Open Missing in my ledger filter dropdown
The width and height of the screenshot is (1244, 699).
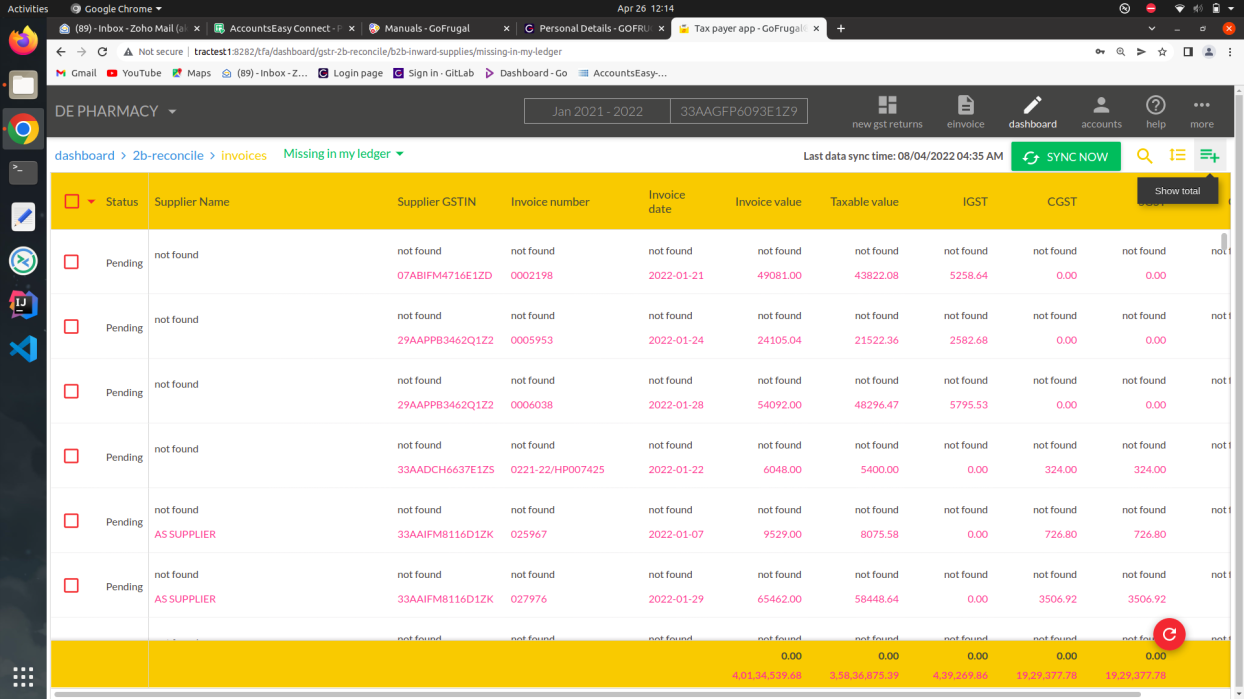pyautogui.click(x=343, y=154)
